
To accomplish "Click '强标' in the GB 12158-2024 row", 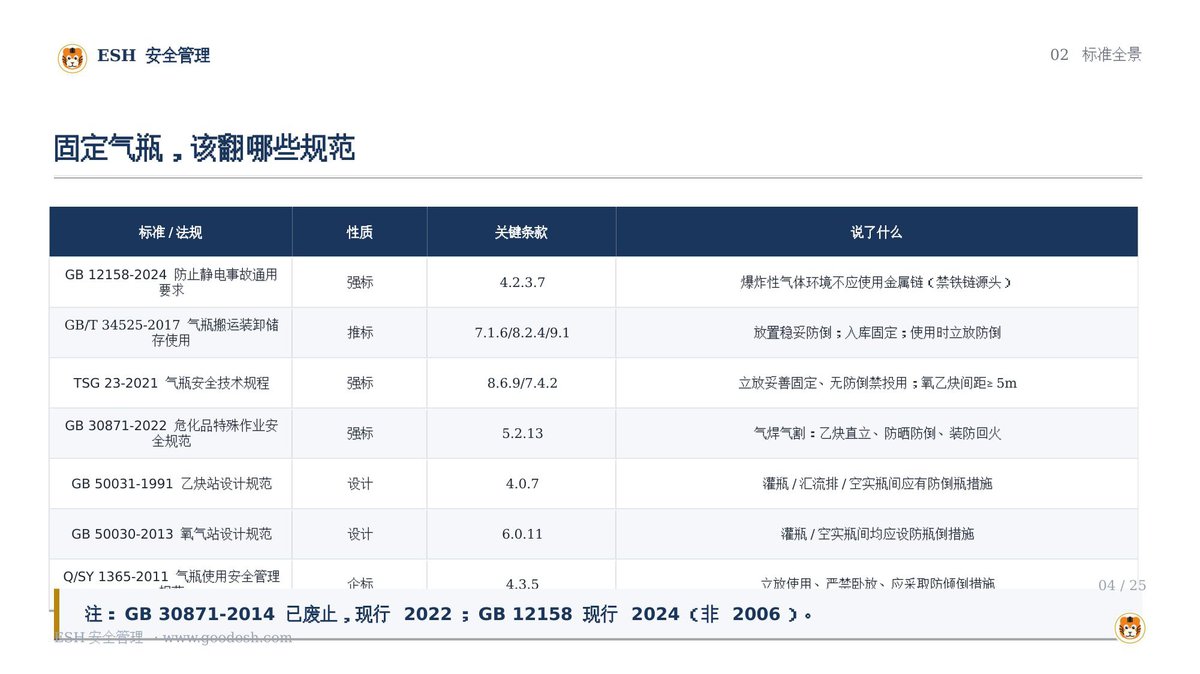I will pyautogui.click(x=360, y=283).
